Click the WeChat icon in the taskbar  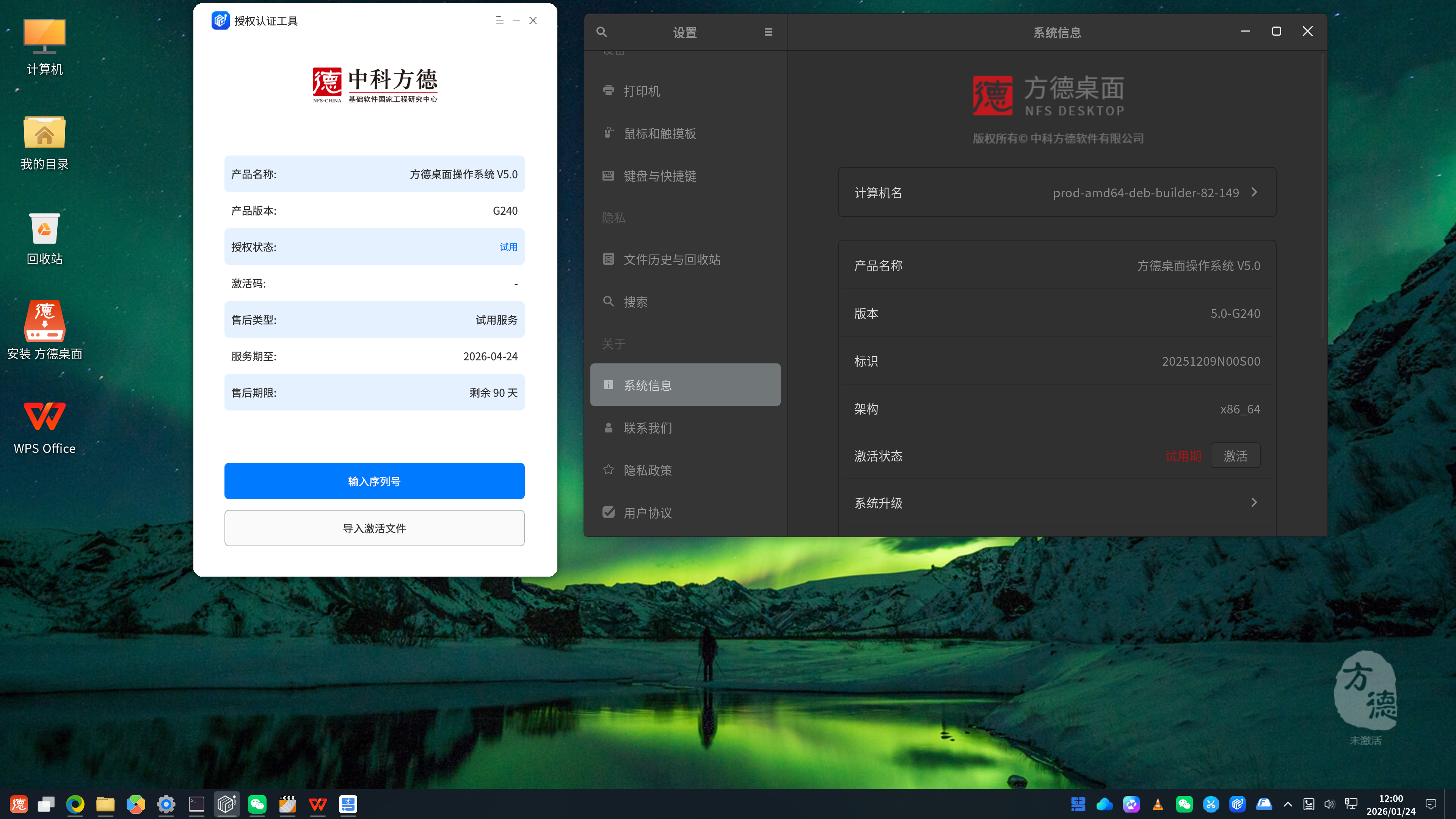tap(257, 804)
